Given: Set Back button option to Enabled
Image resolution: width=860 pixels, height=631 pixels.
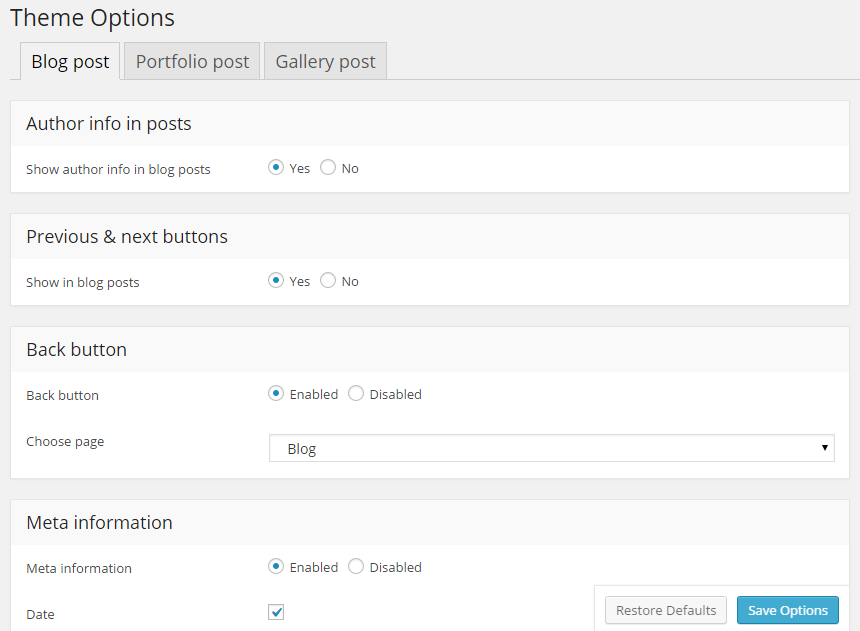Looking at the screenshot, I should tap(276, 394).
